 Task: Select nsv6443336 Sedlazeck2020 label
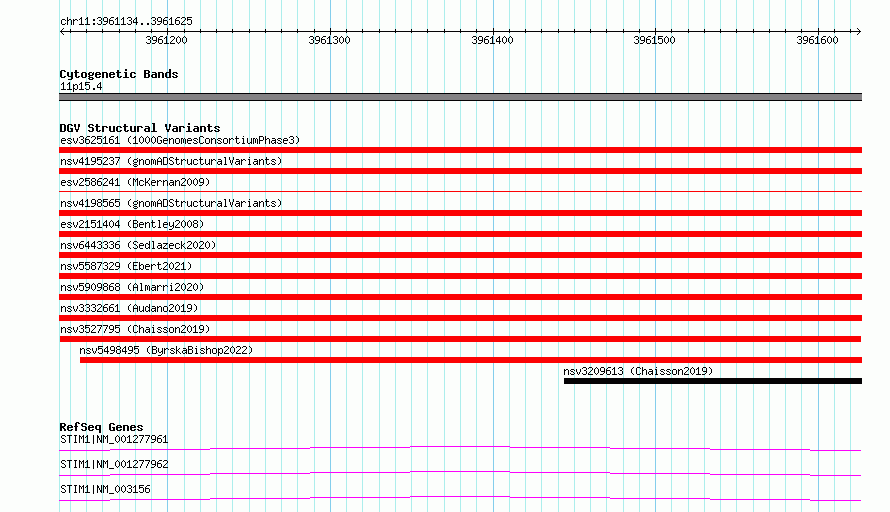[138, 245]
